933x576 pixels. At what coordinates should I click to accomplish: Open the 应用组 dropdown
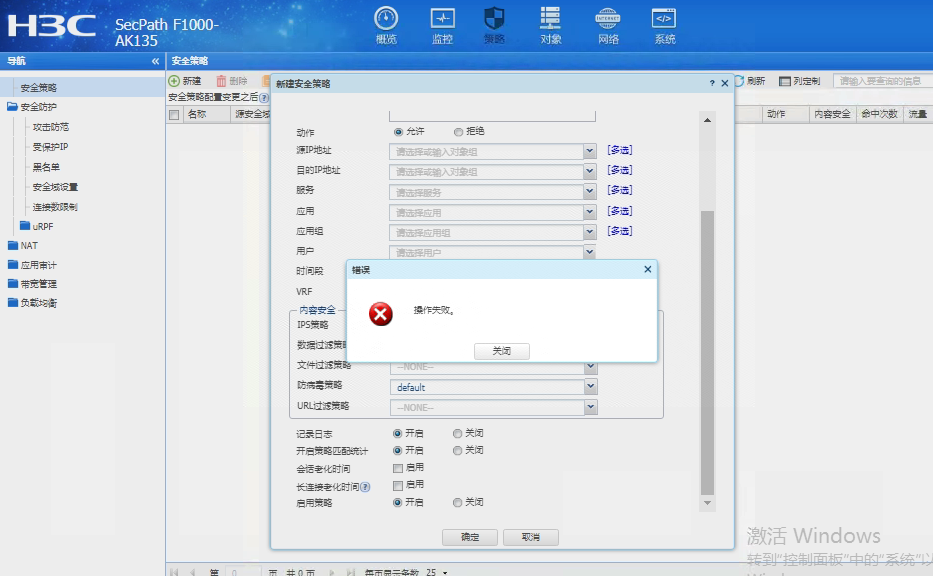(x=589, y=232)
